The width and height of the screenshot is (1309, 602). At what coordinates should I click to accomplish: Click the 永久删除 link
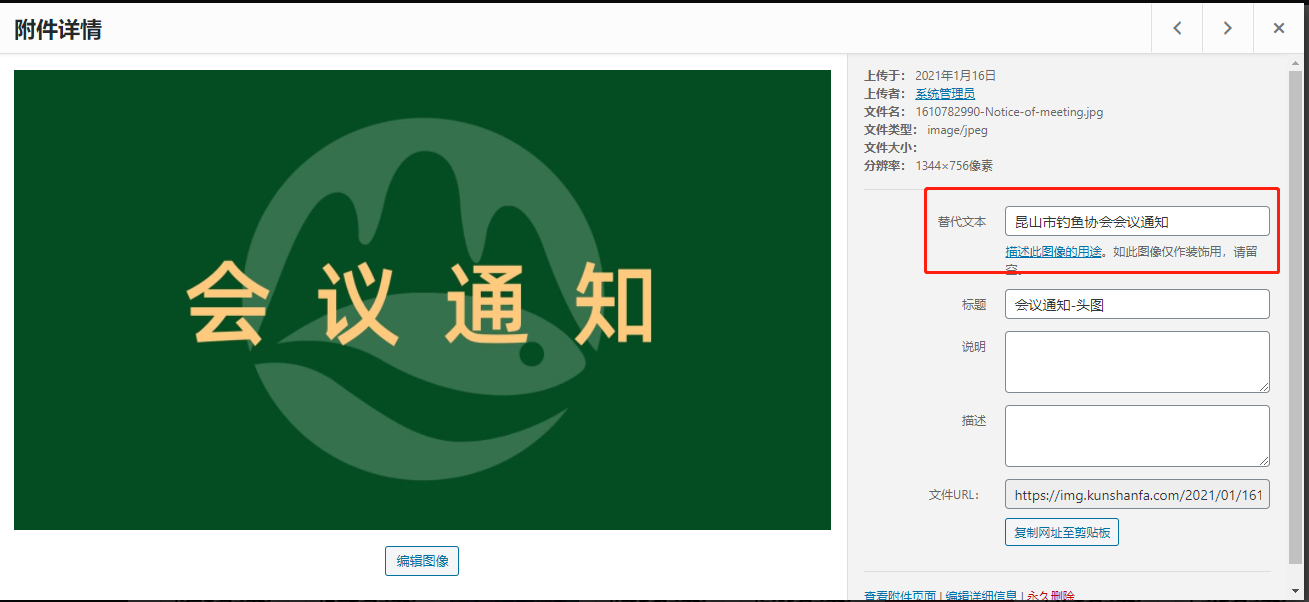click(x=1050, y=595)
